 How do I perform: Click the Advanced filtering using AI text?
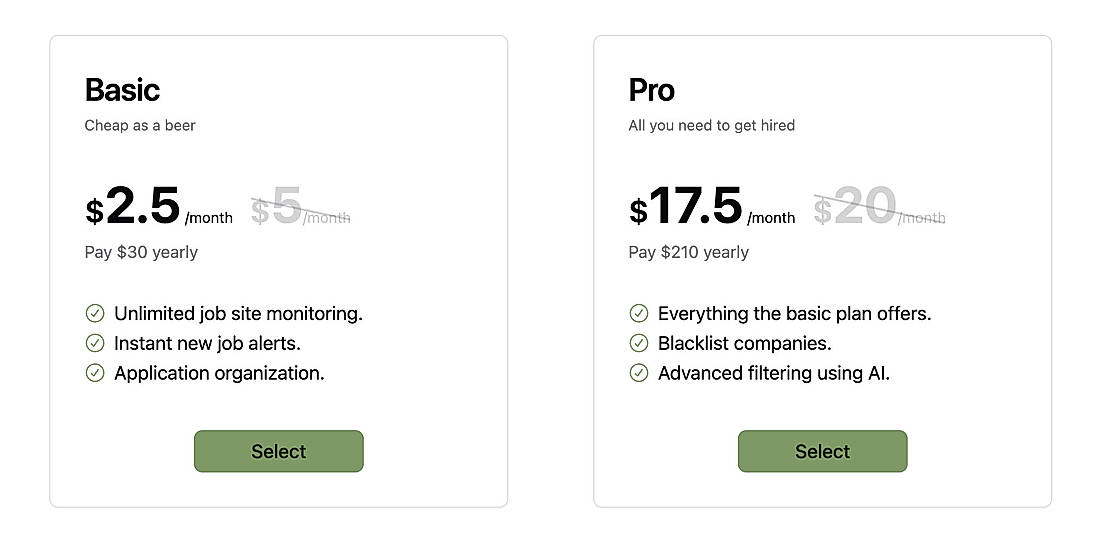(773, 373)
